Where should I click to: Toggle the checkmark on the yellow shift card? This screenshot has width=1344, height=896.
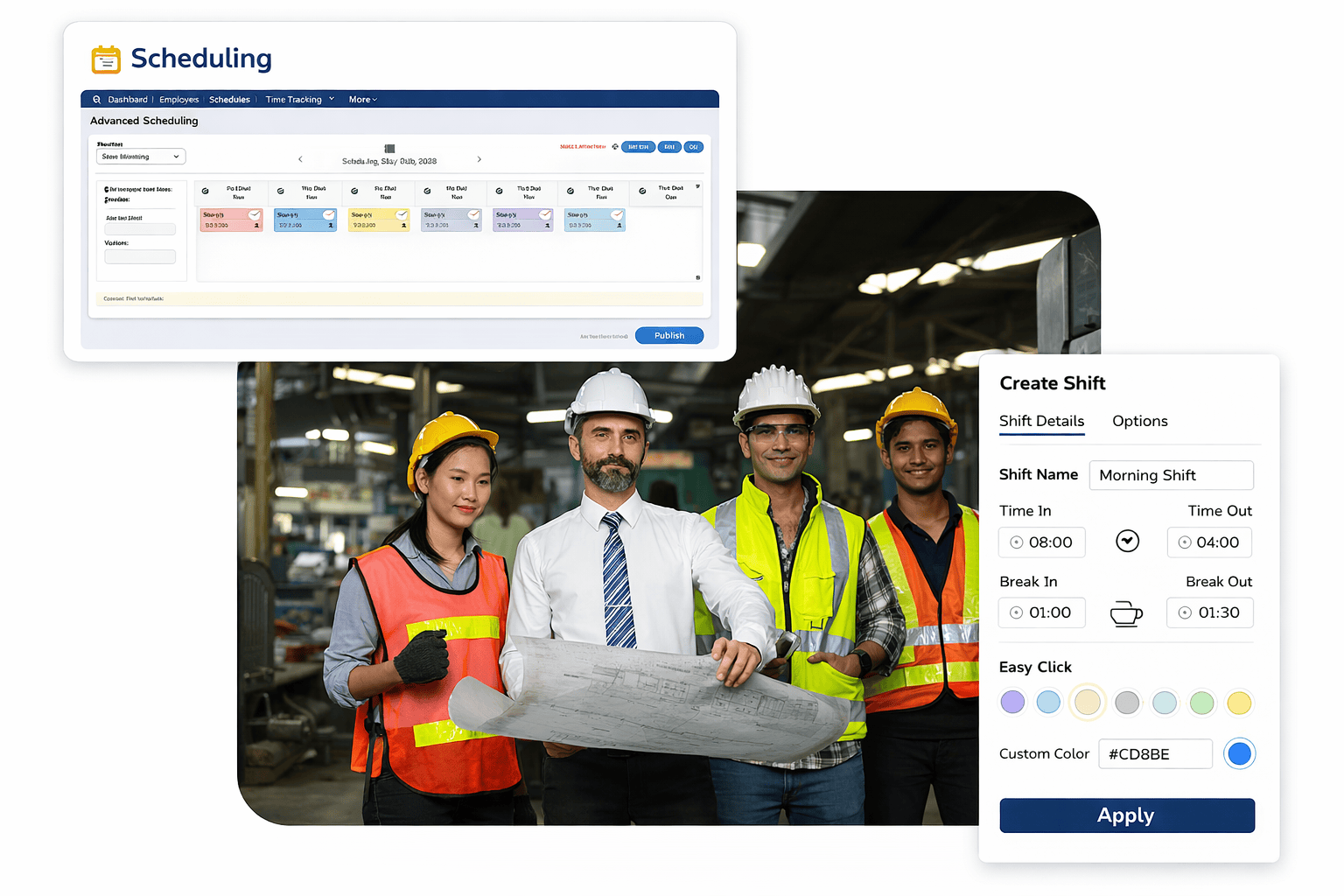coord(402,214)
